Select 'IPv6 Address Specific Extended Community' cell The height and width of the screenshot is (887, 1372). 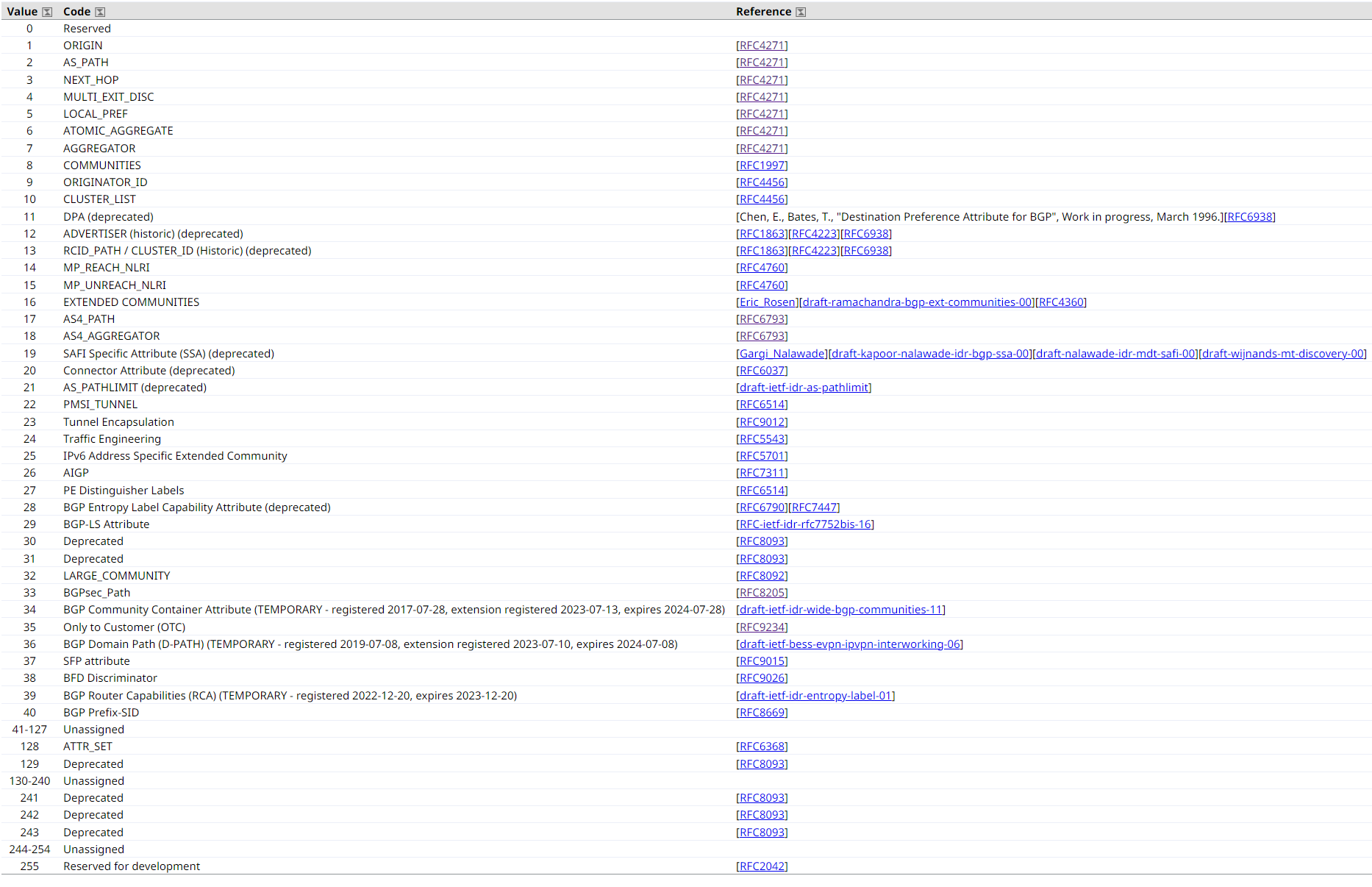point(175,456)
